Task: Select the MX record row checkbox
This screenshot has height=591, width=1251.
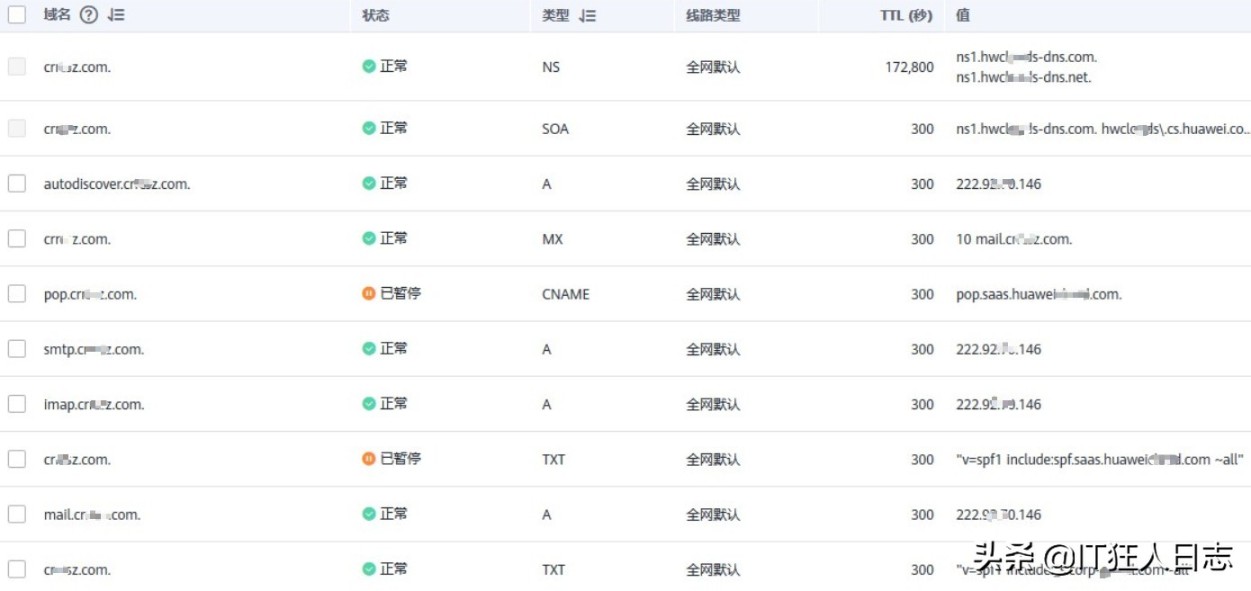Action: point(17,239)
